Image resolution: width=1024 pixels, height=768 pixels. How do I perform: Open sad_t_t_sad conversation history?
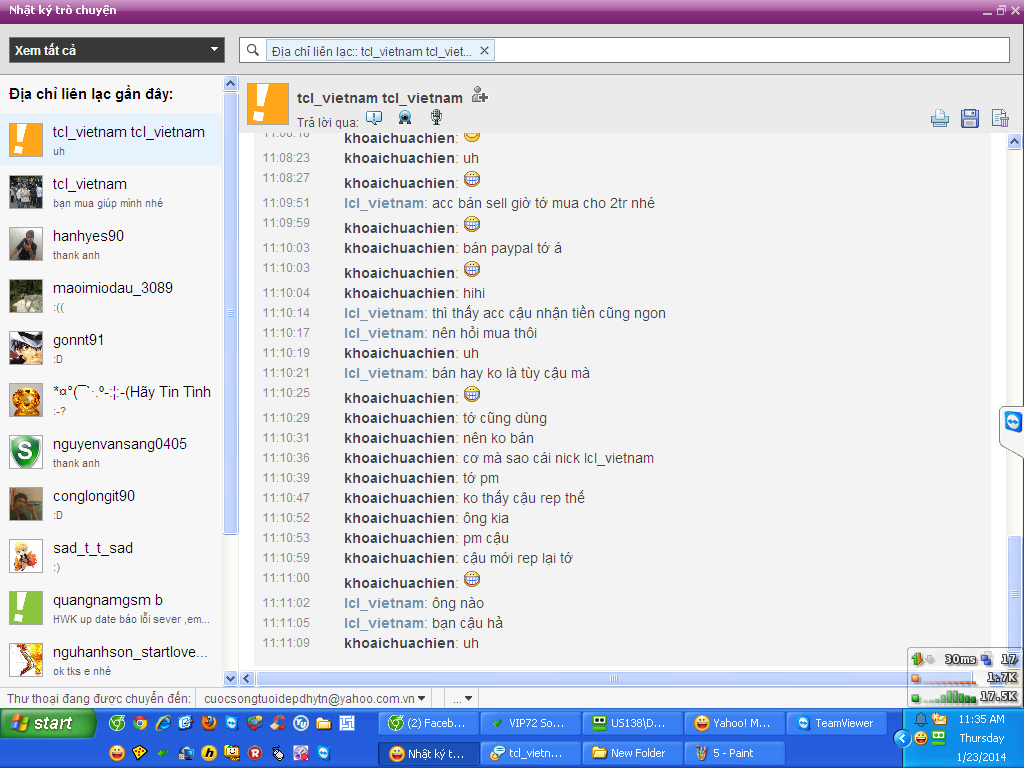tap(111, 556)
